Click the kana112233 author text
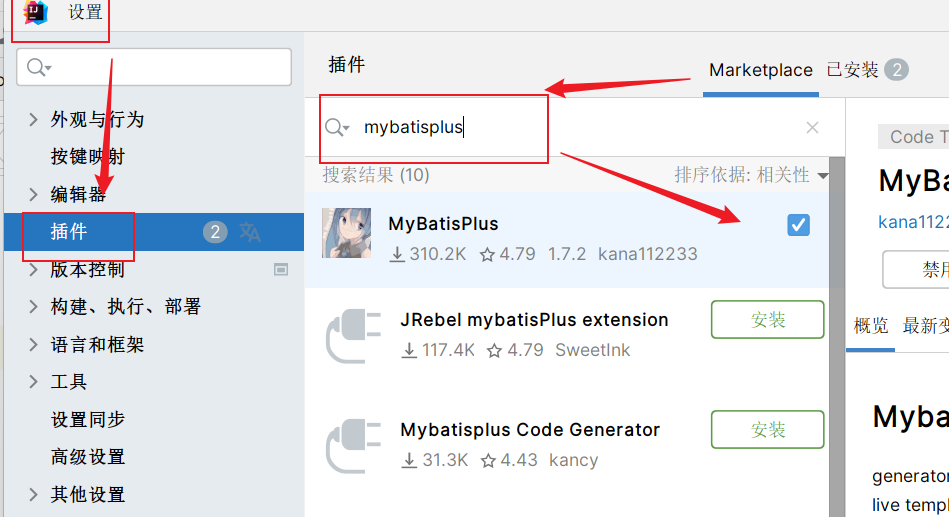This screenshot has width=949, height=517. coord(648,254)
